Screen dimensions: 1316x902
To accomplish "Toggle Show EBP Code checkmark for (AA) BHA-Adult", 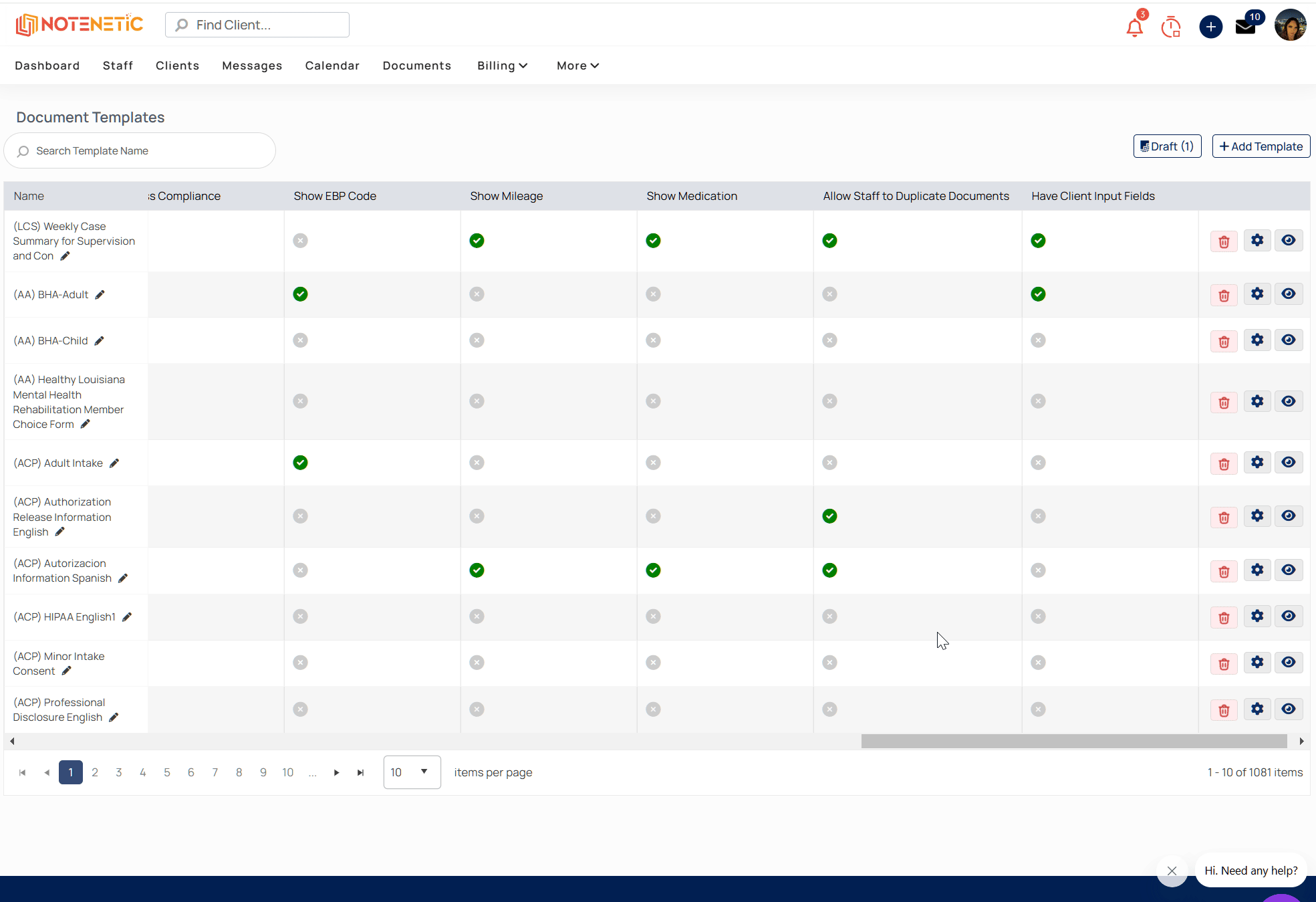I will tap(300, 294).
